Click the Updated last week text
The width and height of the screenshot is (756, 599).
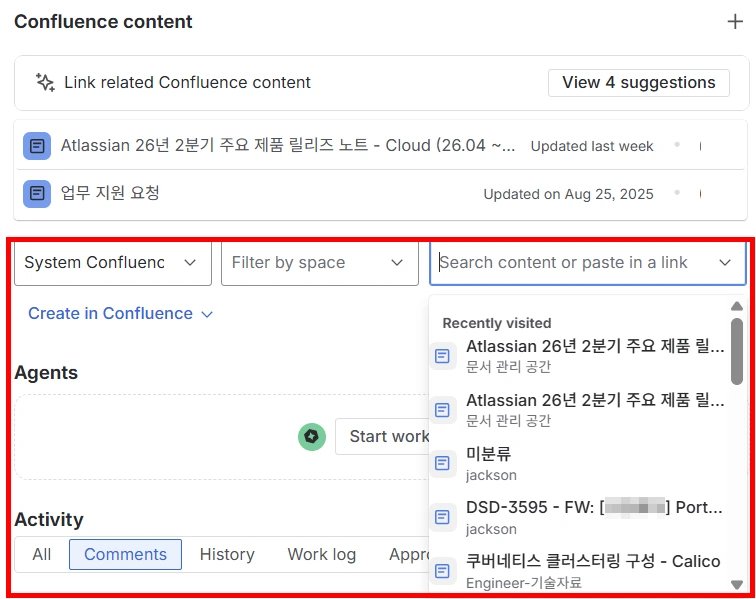[592, 146]
